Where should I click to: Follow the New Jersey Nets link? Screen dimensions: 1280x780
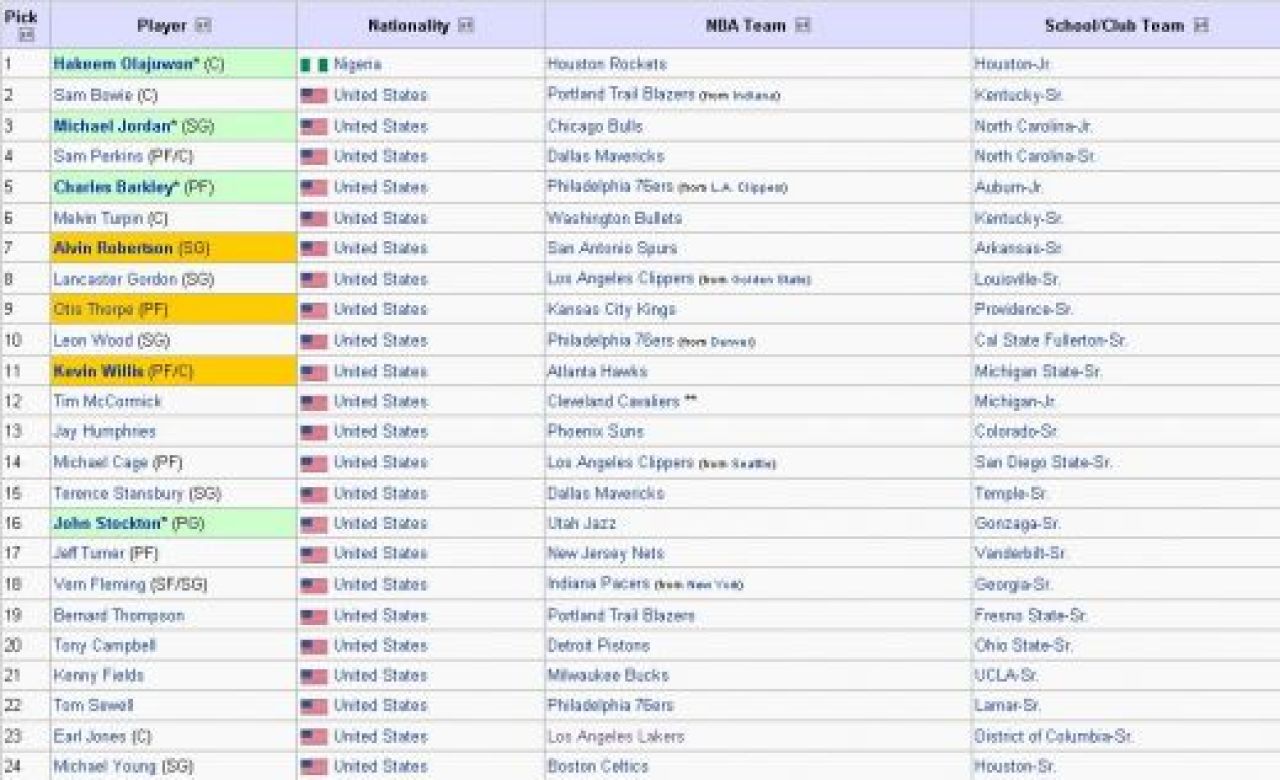coord(606,553)
